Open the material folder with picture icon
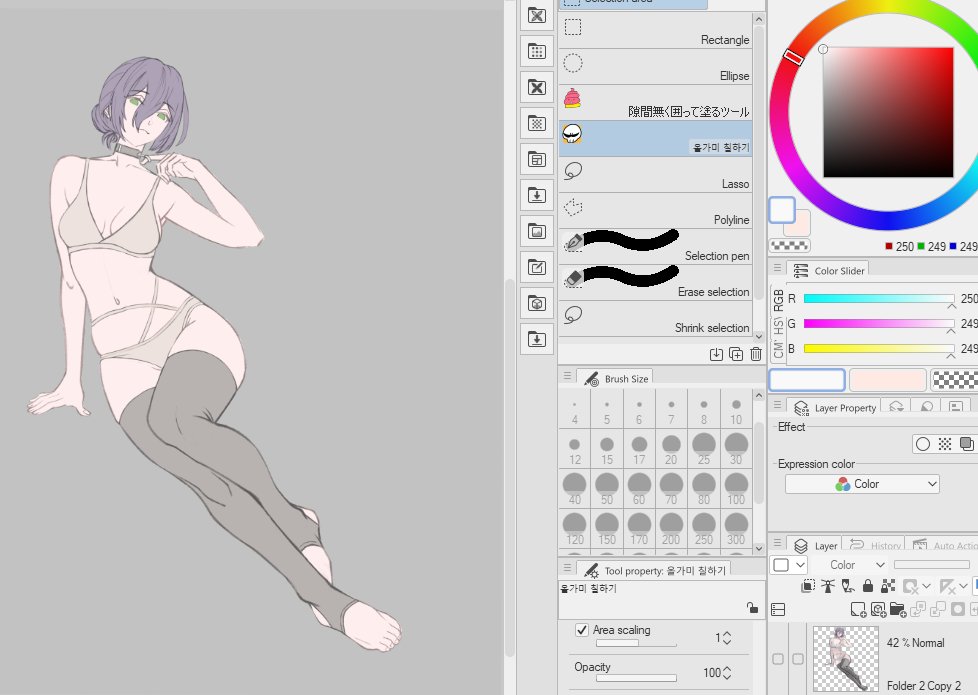Viewport: 978px width, 695px height. click(537, 231)
